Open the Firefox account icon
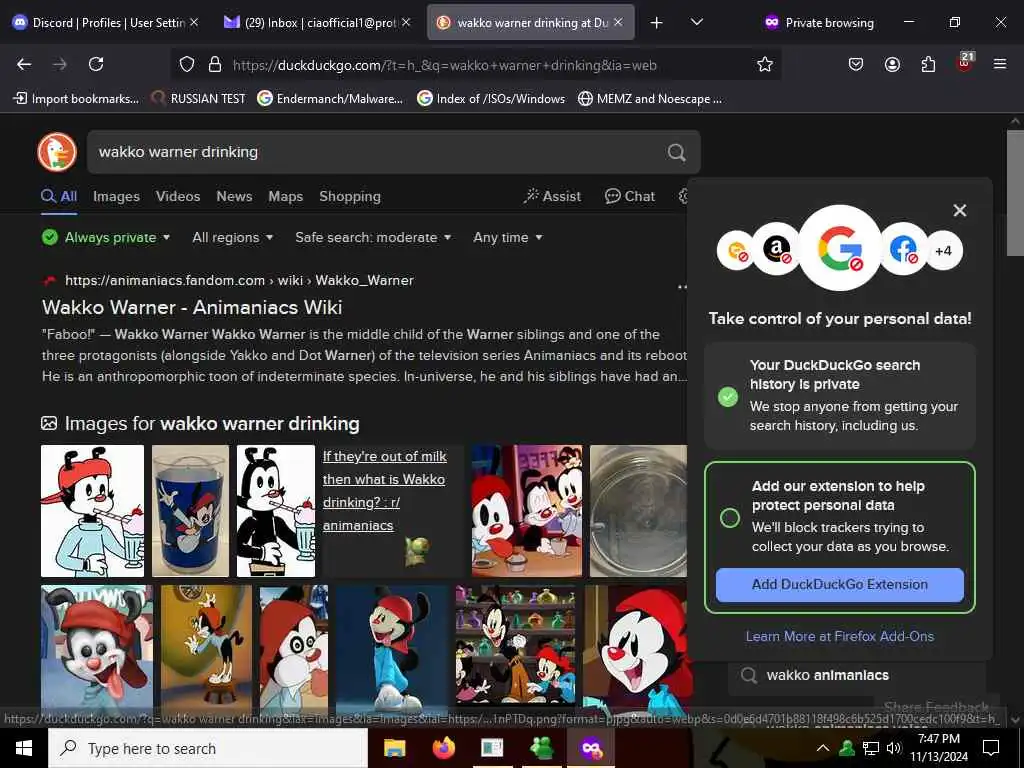 click(892, 64)
